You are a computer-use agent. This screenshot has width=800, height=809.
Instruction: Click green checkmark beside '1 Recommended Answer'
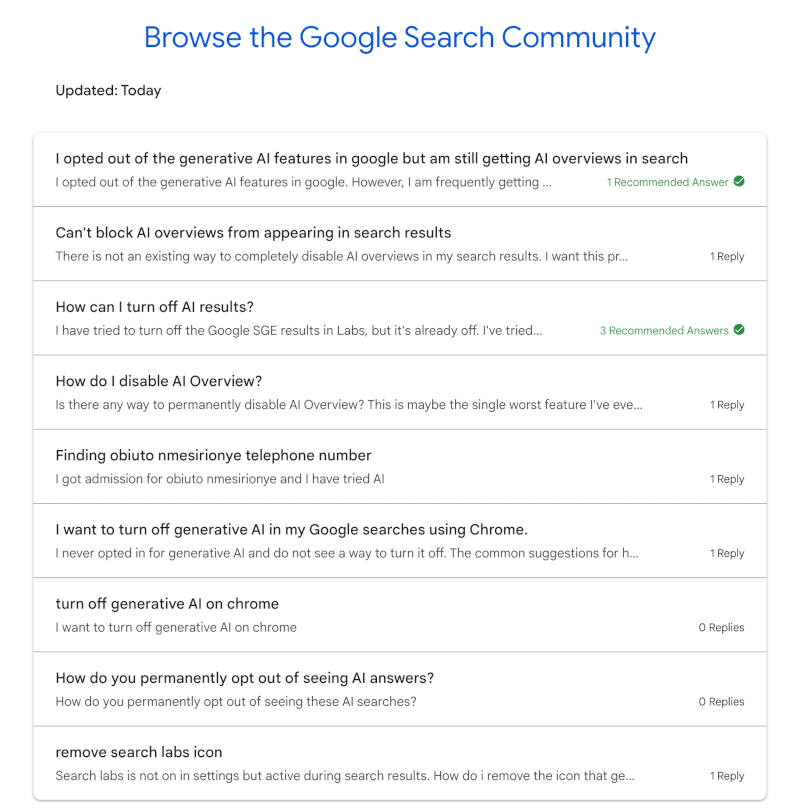pos(739,182)
